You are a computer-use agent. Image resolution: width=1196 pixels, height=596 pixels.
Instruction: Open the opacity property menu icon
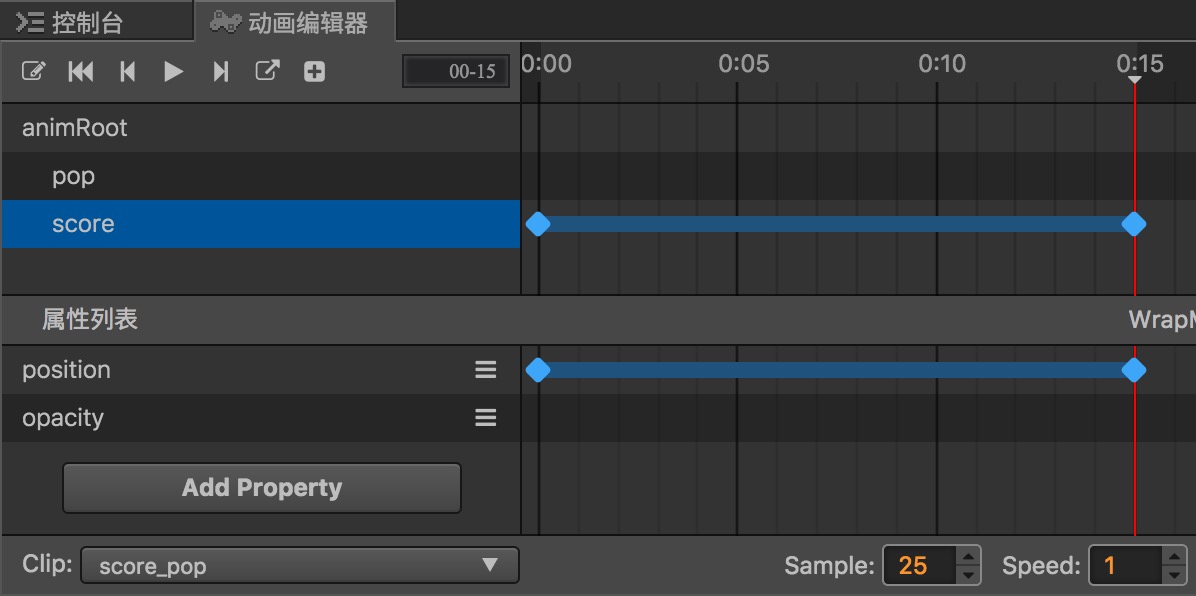tap(486, 417)
